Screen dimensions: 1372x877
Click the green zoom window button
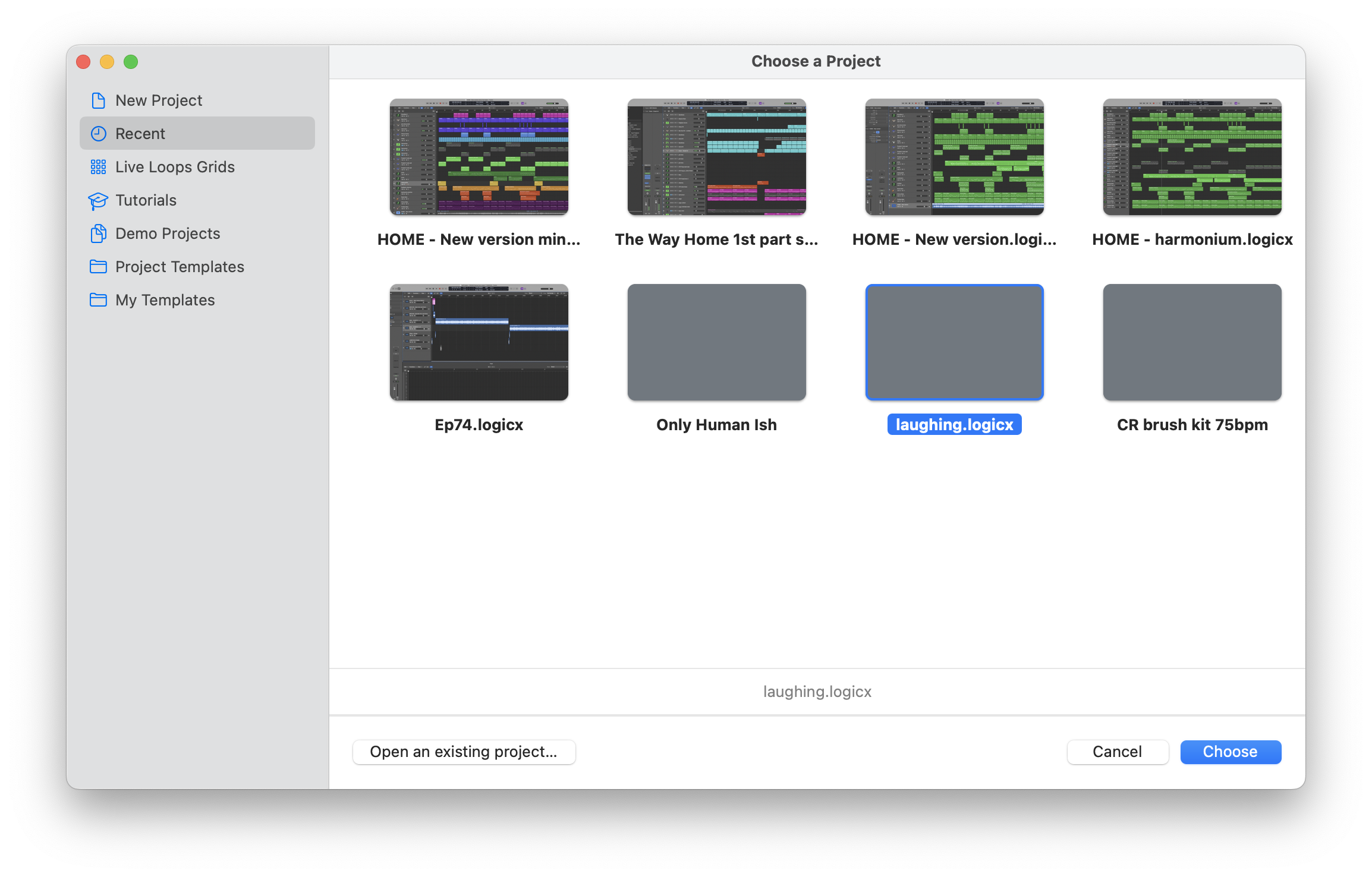coord(131,62)
